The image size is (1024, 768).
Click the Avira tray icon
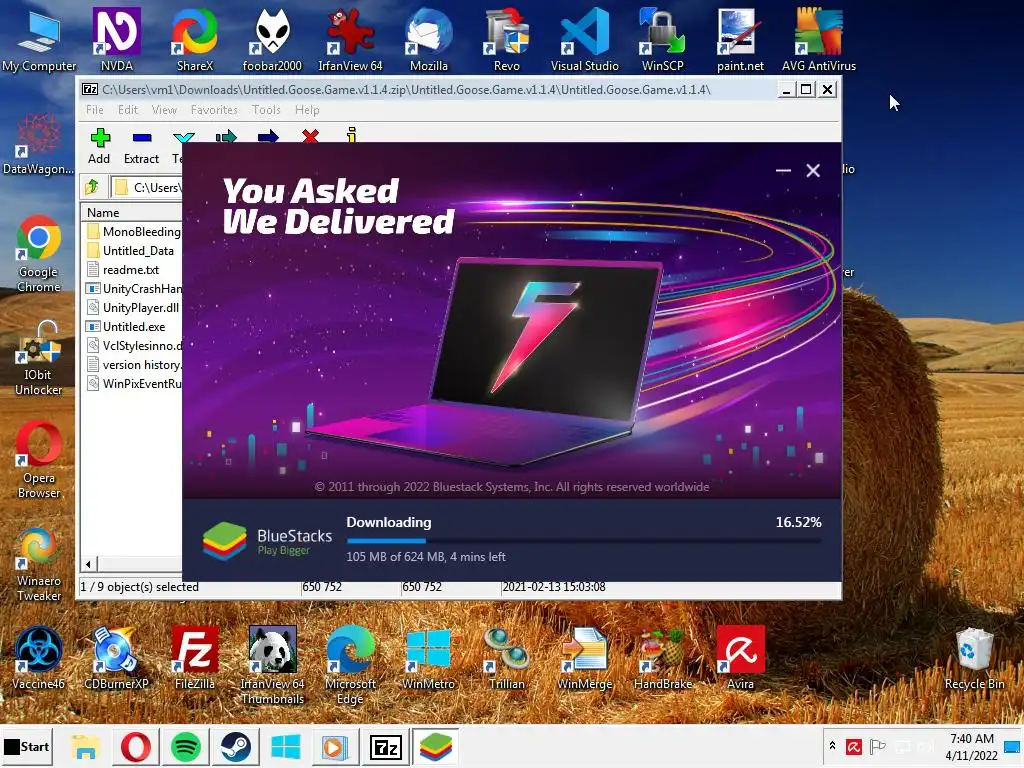(x=854, y=746)
